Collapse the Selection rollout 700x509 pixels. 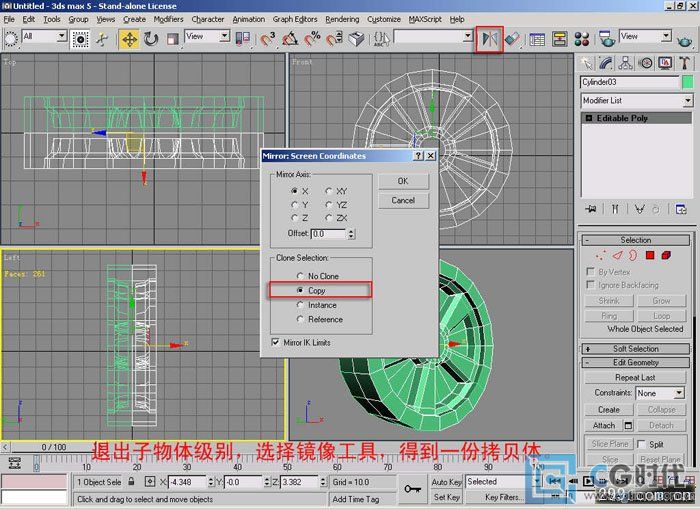pyautogui.click(x=636, y=240)
